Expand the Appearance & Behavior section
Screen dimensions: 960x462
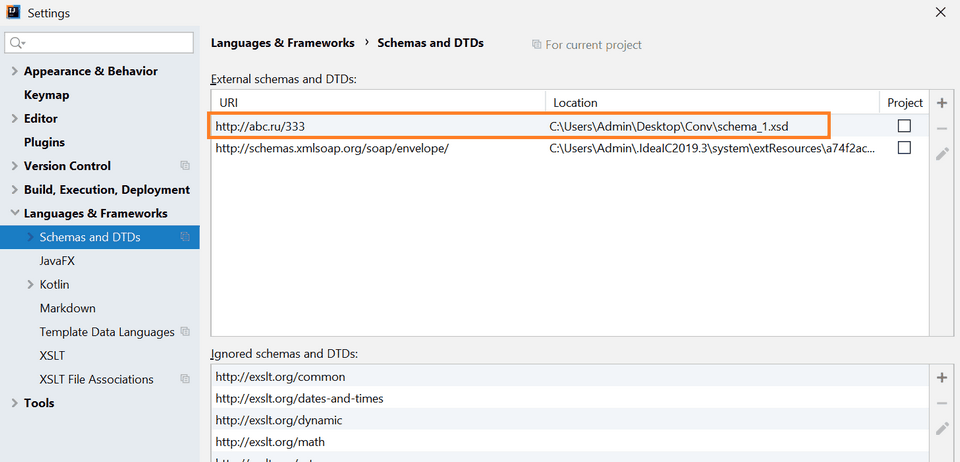click(x=14, y=72)
